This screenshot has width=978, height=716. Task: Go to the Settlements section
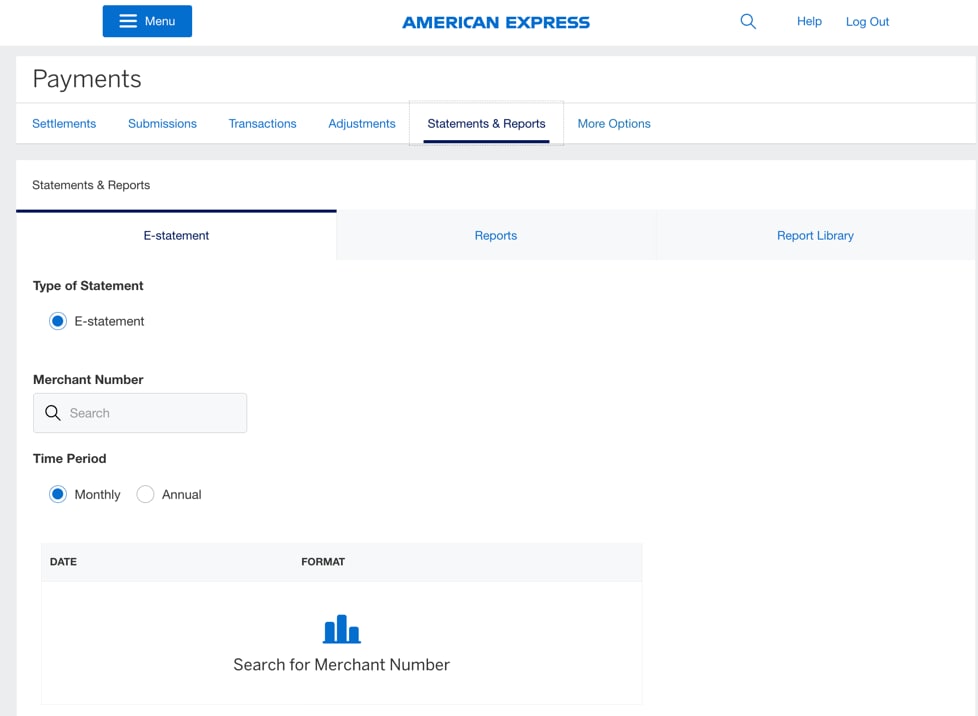64,123
